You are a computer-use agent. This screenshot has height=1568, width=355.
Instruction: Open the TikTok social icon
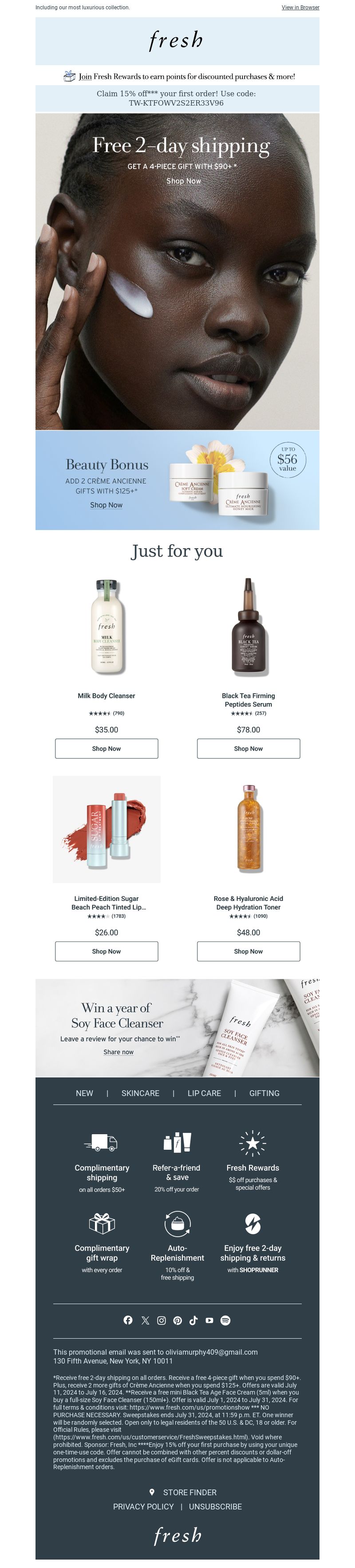pyautogui.click(x=193, y=1320)
